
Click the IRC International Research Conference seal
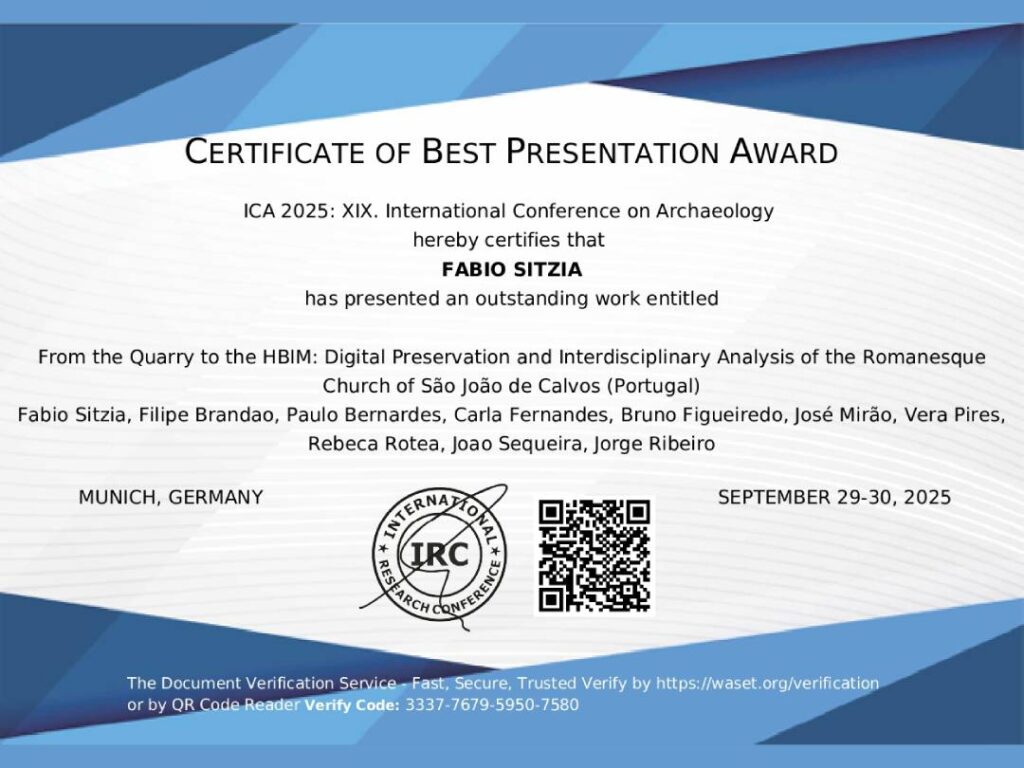[439, 551]
